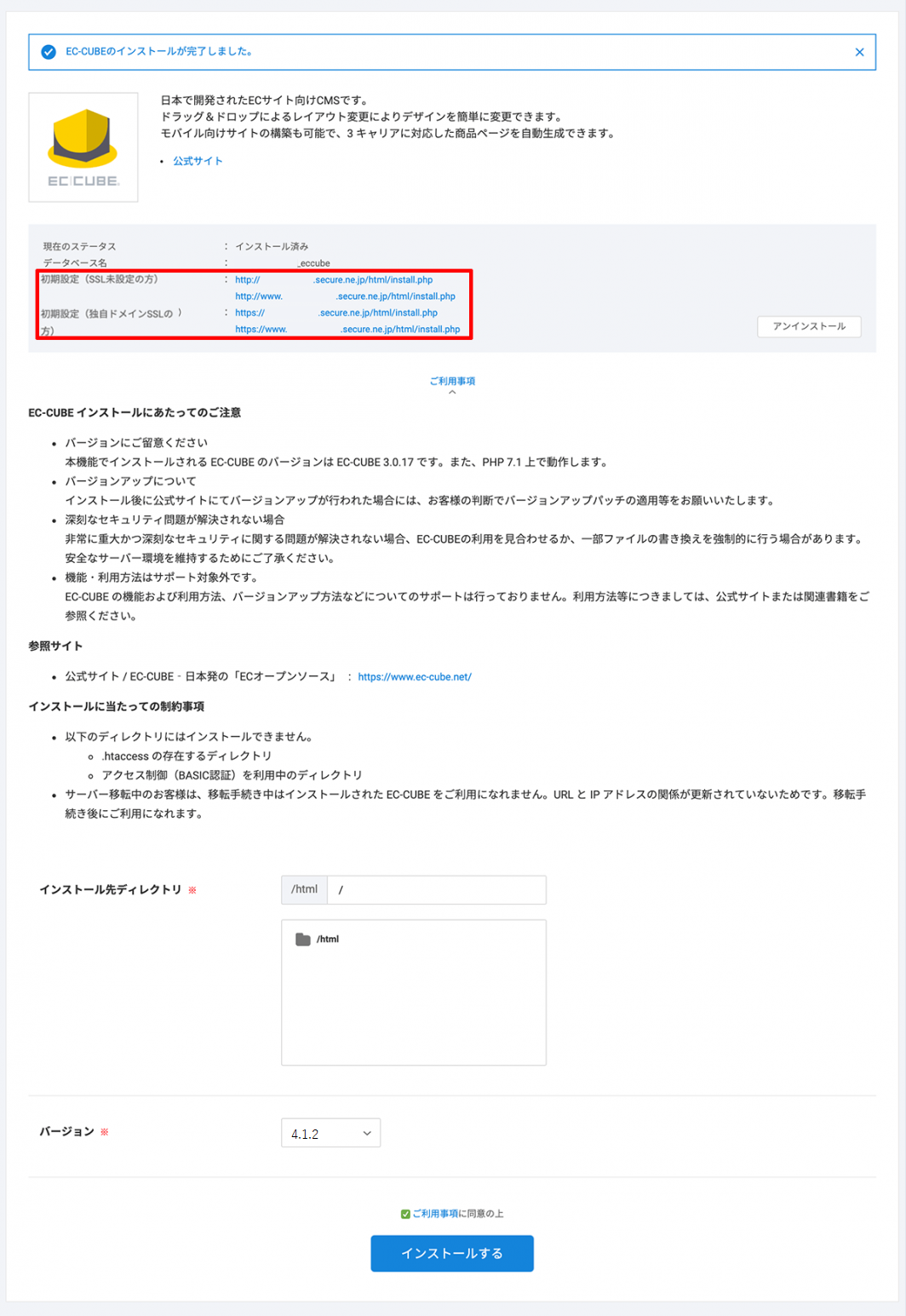Select the folder icon in the directory tree
The image size is (906, 1316).
302,940
